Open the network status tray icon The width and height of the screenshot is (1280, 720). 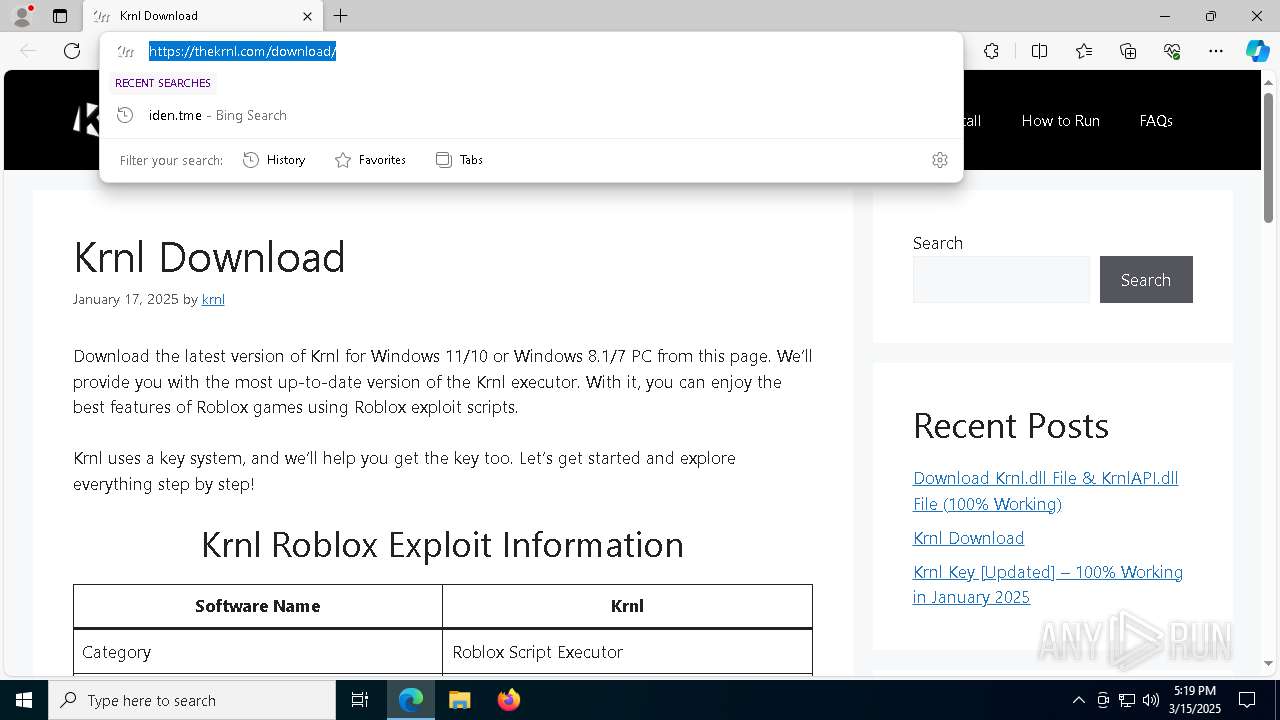pyautogui.click(x=1127, y=700)
